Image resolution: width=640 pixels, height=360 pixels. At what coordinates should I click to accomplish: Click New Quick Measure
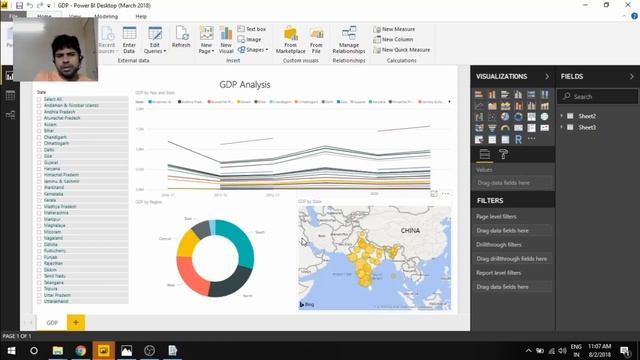point(402,49)
